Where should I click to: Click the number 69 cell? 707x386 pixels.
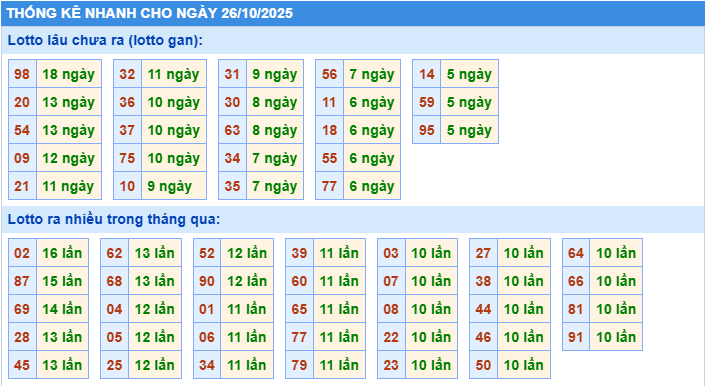pyautogui.click(x=22, y=309)
